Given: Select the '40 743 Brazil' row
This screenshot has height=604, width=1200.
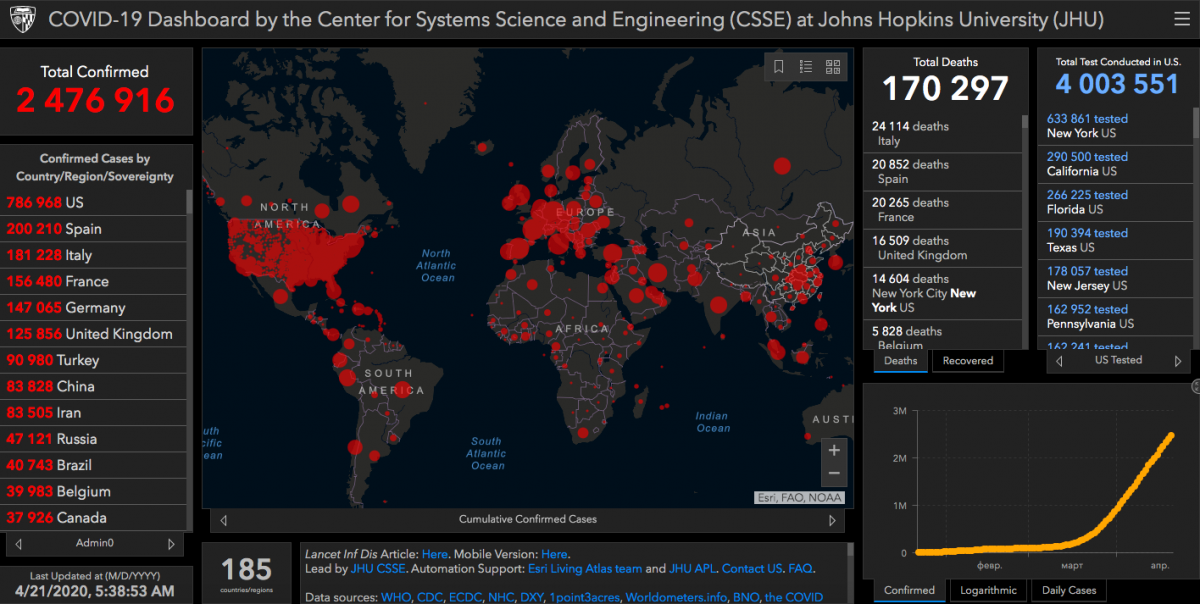Looking at the screenshot, I should click(95, 465).
